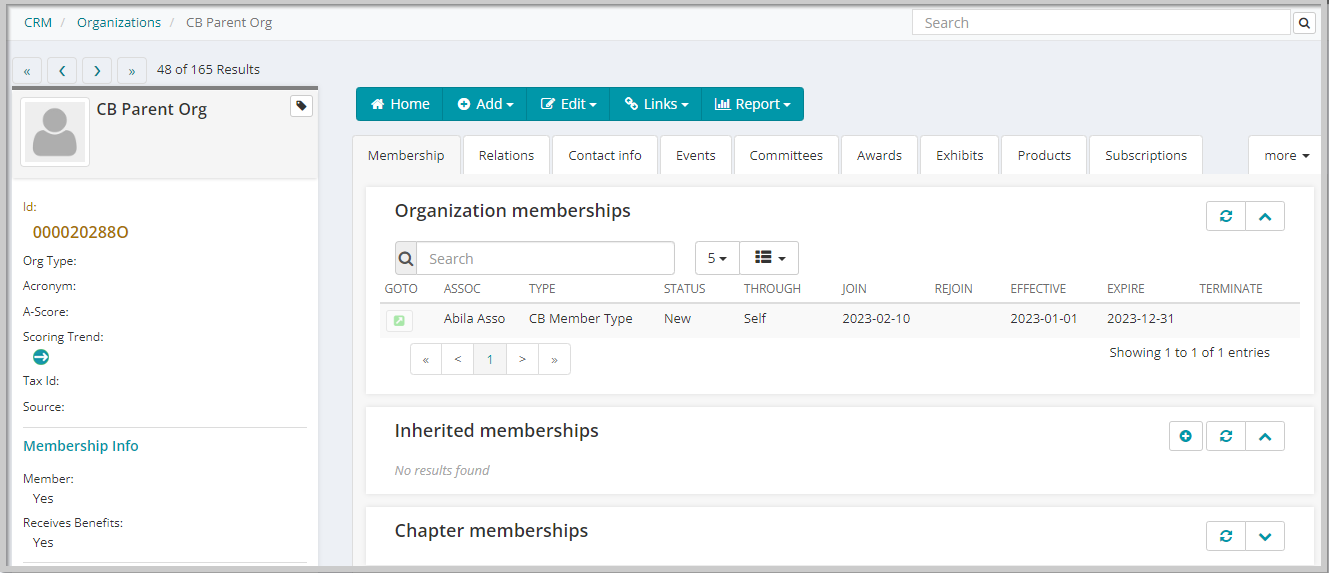Image resolution: width=1329 pixels, height=573 pixels.
Task: Open the green GOTO icon for Abila Asso
Action: pos(399,320)
